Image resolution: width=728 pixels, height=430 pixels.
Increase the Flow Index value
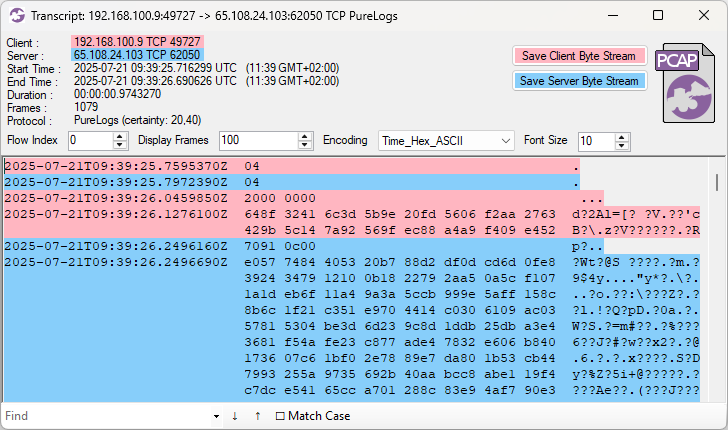click(120, 137)
